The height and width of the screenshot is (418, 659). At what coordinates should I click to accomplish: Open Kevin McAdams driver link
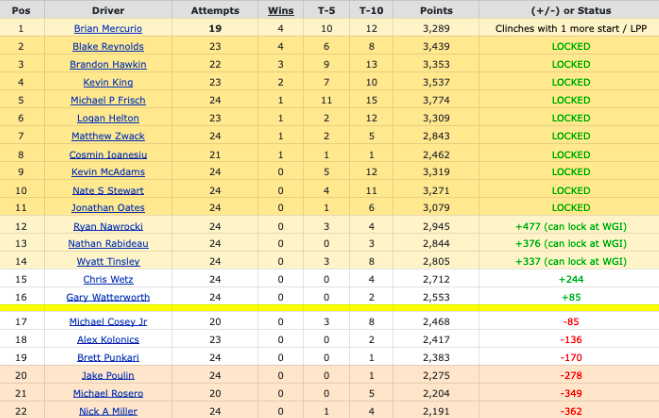coord(108,172)
